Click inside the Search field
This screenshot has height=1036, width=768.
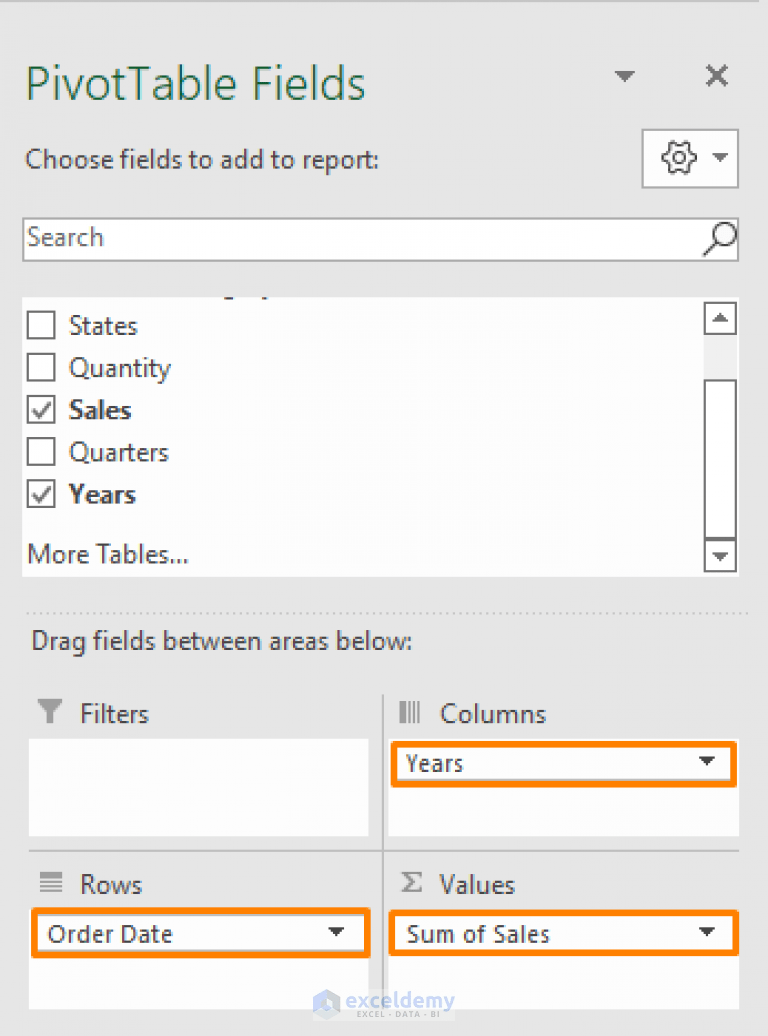coord(300,239)
